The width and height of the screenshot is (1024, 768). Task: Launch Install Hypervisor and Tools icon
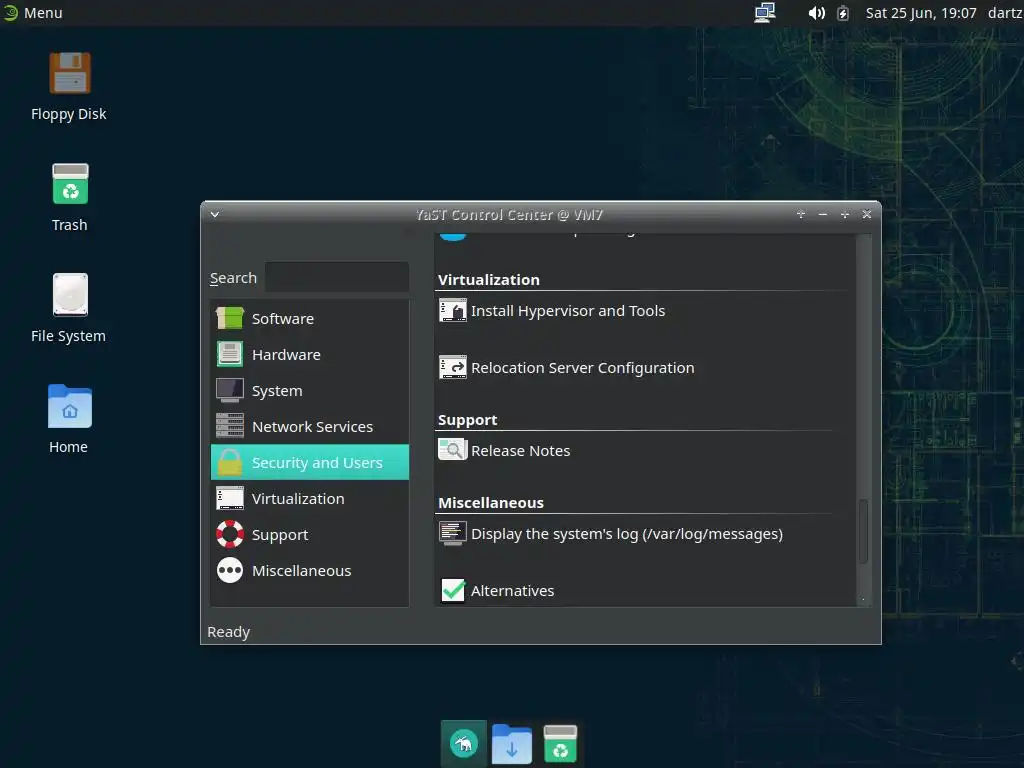pos(453,311)
